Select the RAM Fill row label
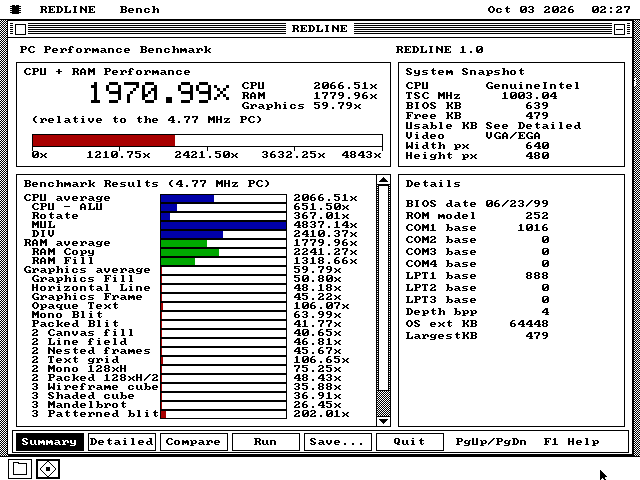Screen dimensions: 640x480 click(63, 261)
